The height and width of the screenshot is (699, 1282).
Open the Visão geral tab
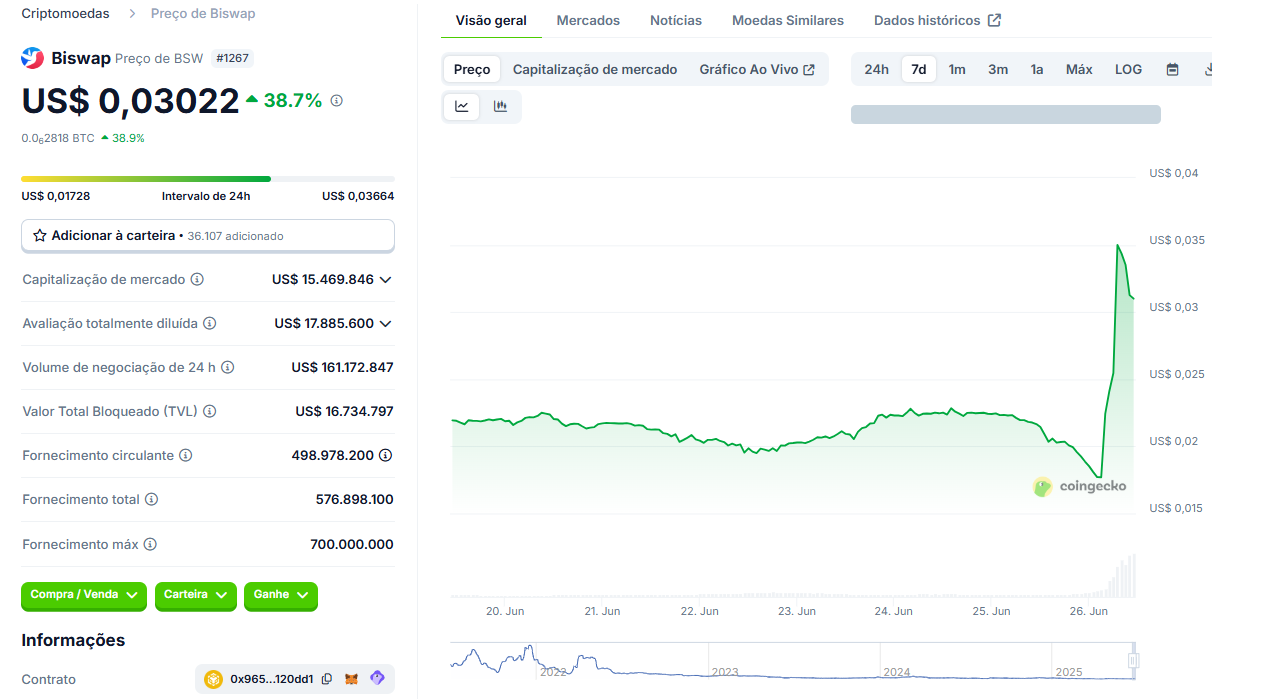[491, 20]
